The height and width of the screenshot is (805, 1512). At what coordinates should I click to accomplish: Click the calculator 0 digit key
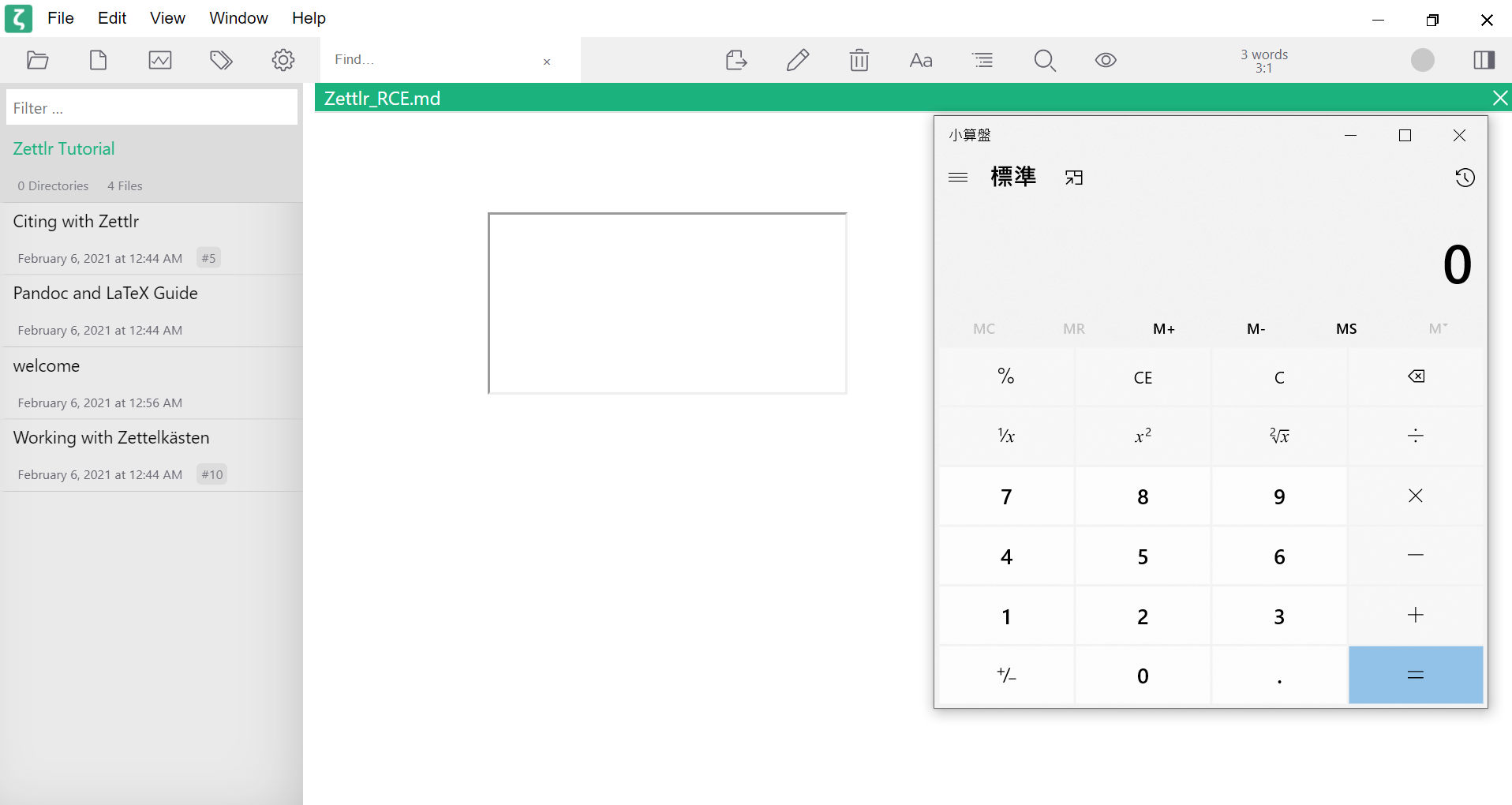coord(1143,675)
